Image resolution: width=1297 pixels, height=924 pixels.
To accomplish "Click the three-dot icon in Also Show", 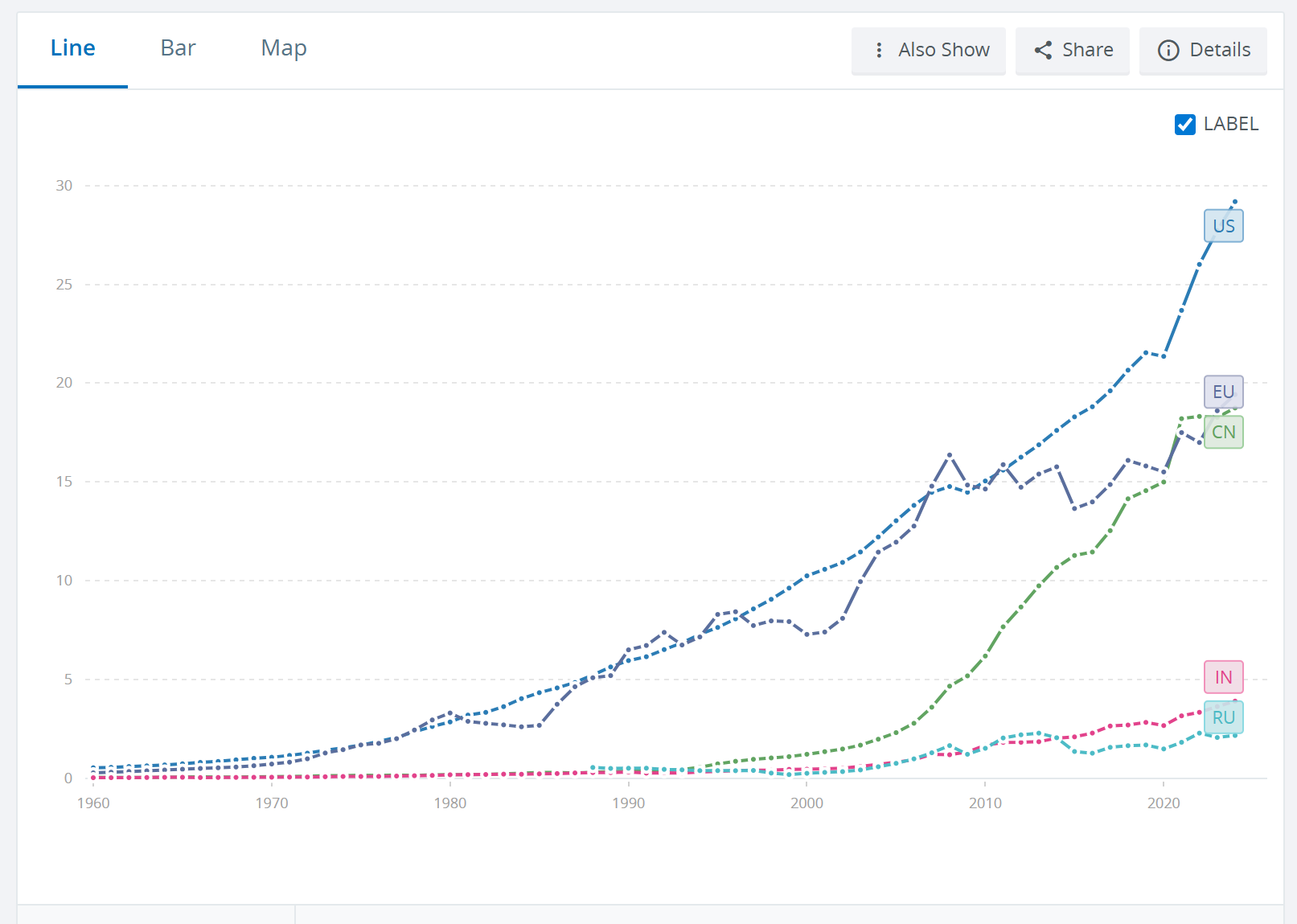I will pyautogui.click(x=879, y=50).
